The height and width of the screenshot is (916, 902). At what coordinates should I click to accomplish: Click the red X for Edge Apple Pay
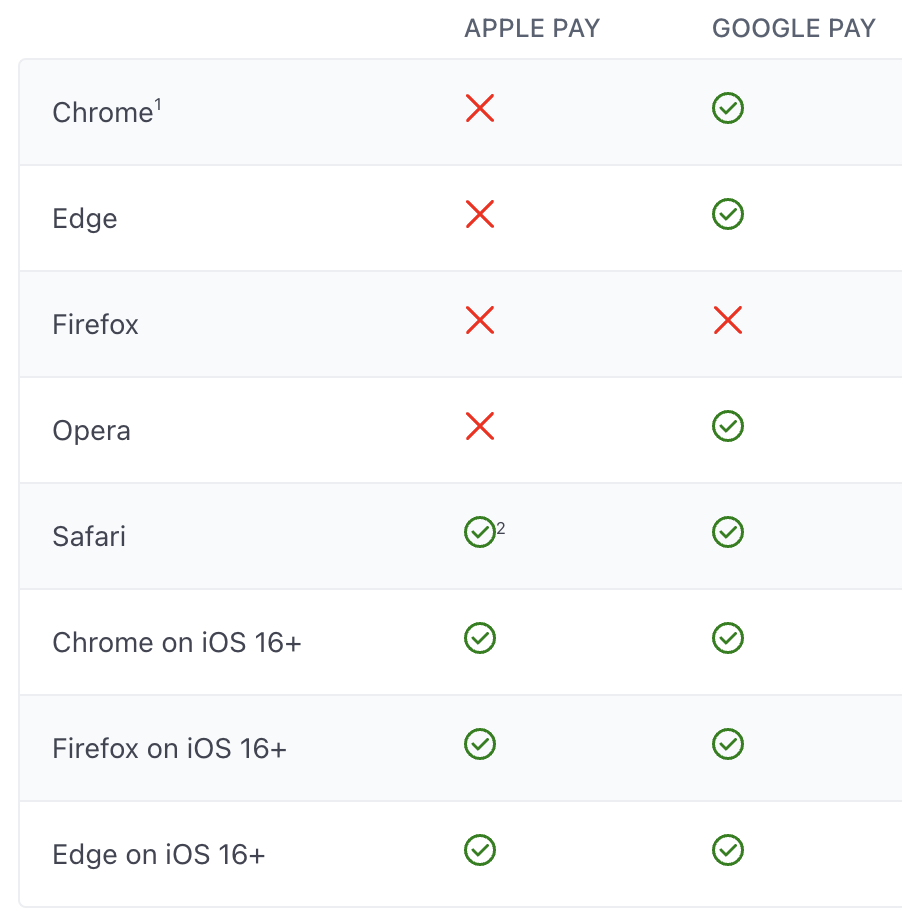480,214
